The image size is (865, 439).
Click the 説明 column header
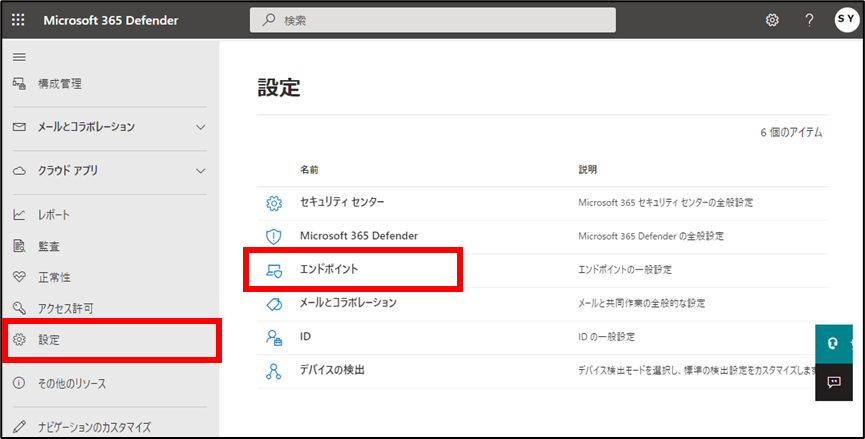click(x=588, y=170)
